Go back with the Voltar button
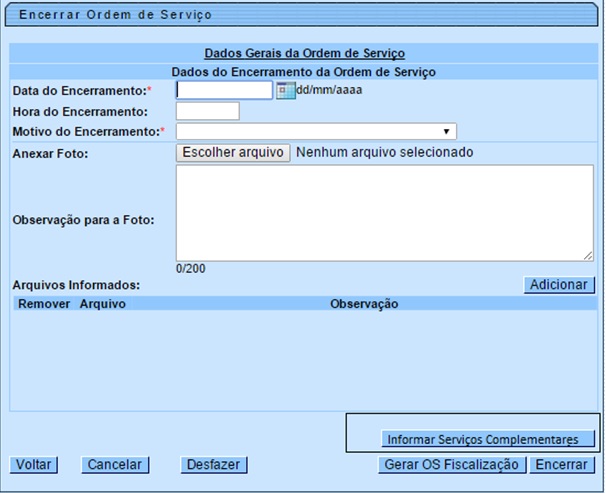The width and height of the screenshot is (606, 493). 33,465
